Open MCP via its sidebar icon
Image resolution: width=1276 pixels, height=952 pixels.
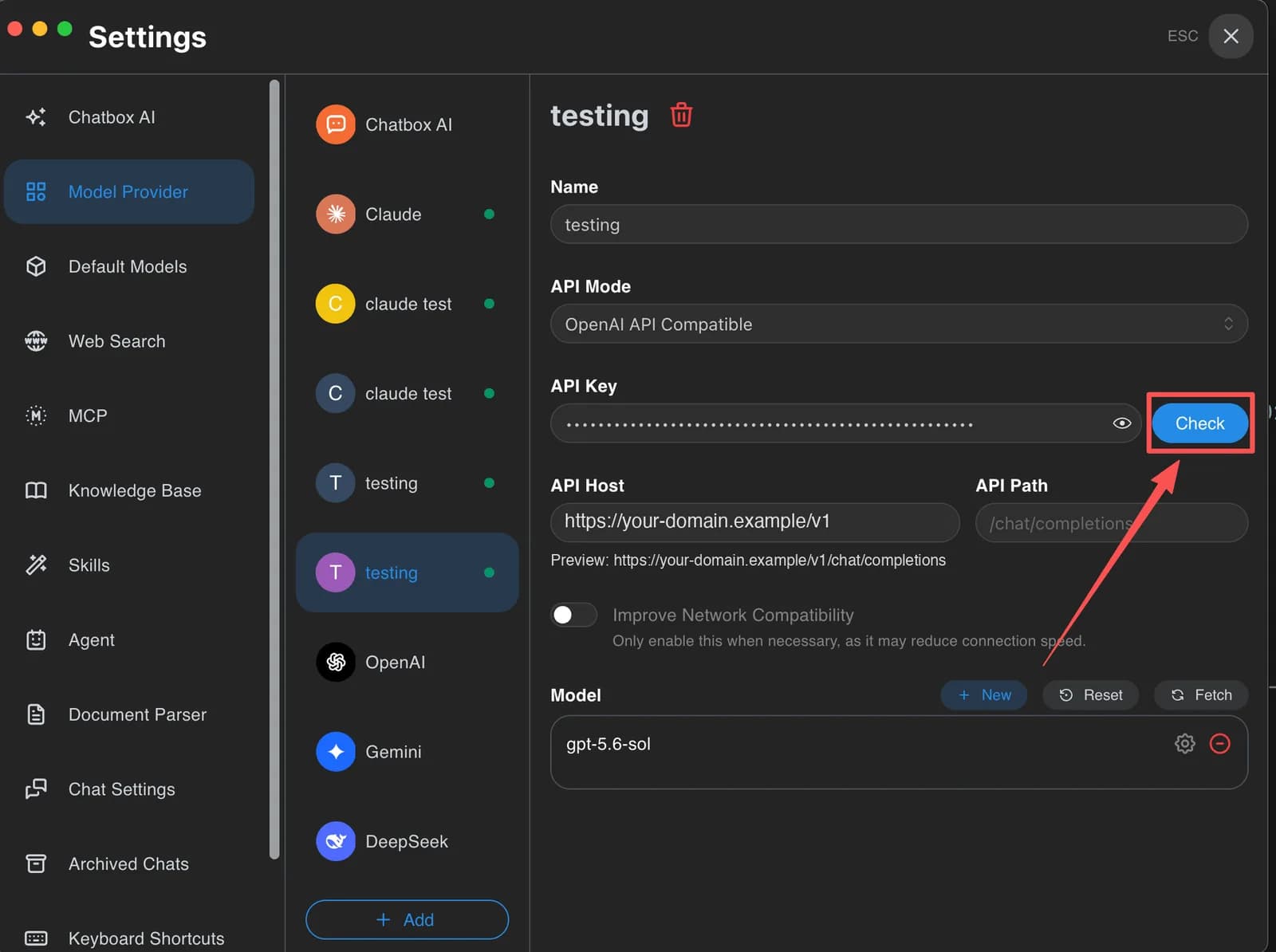tap(36, 415)
